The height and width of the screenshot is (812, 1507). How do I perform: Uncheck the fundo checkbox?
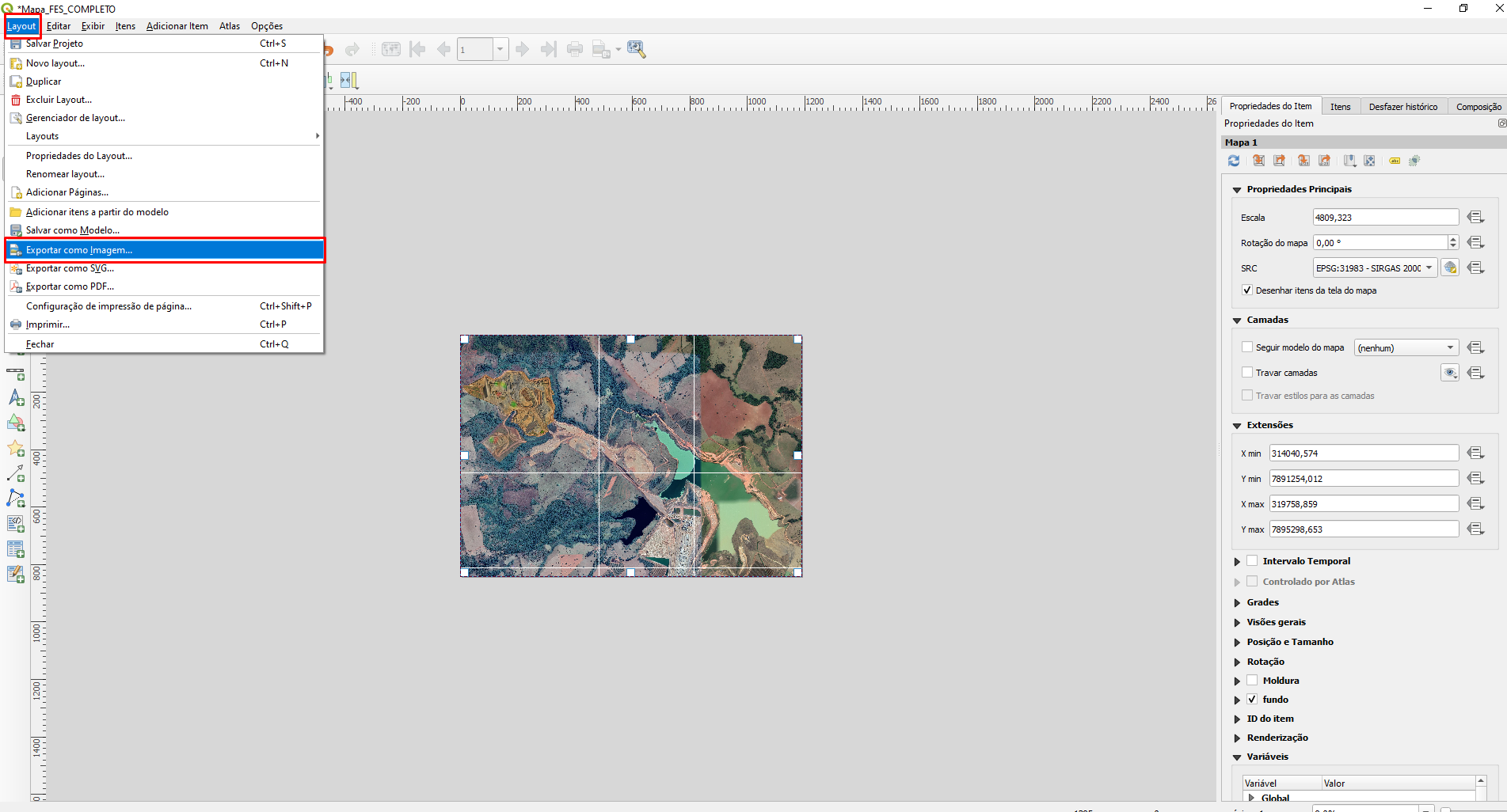1252,699
